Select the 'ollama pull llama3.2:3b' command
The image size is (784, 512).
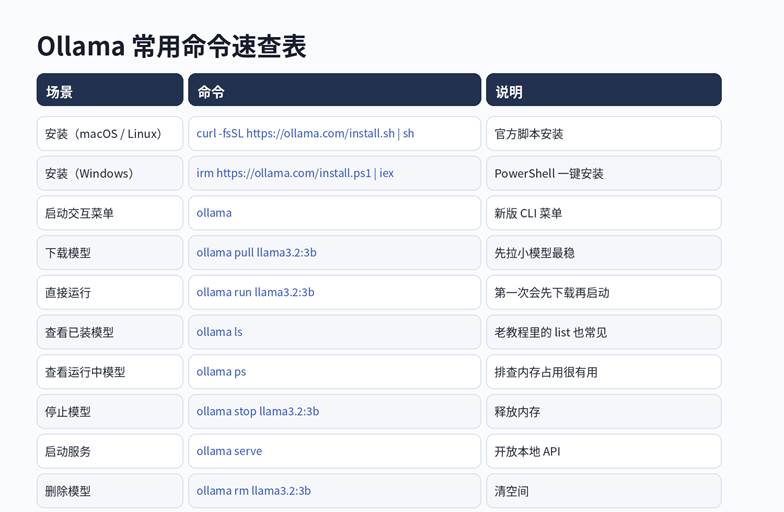[256, 253]
